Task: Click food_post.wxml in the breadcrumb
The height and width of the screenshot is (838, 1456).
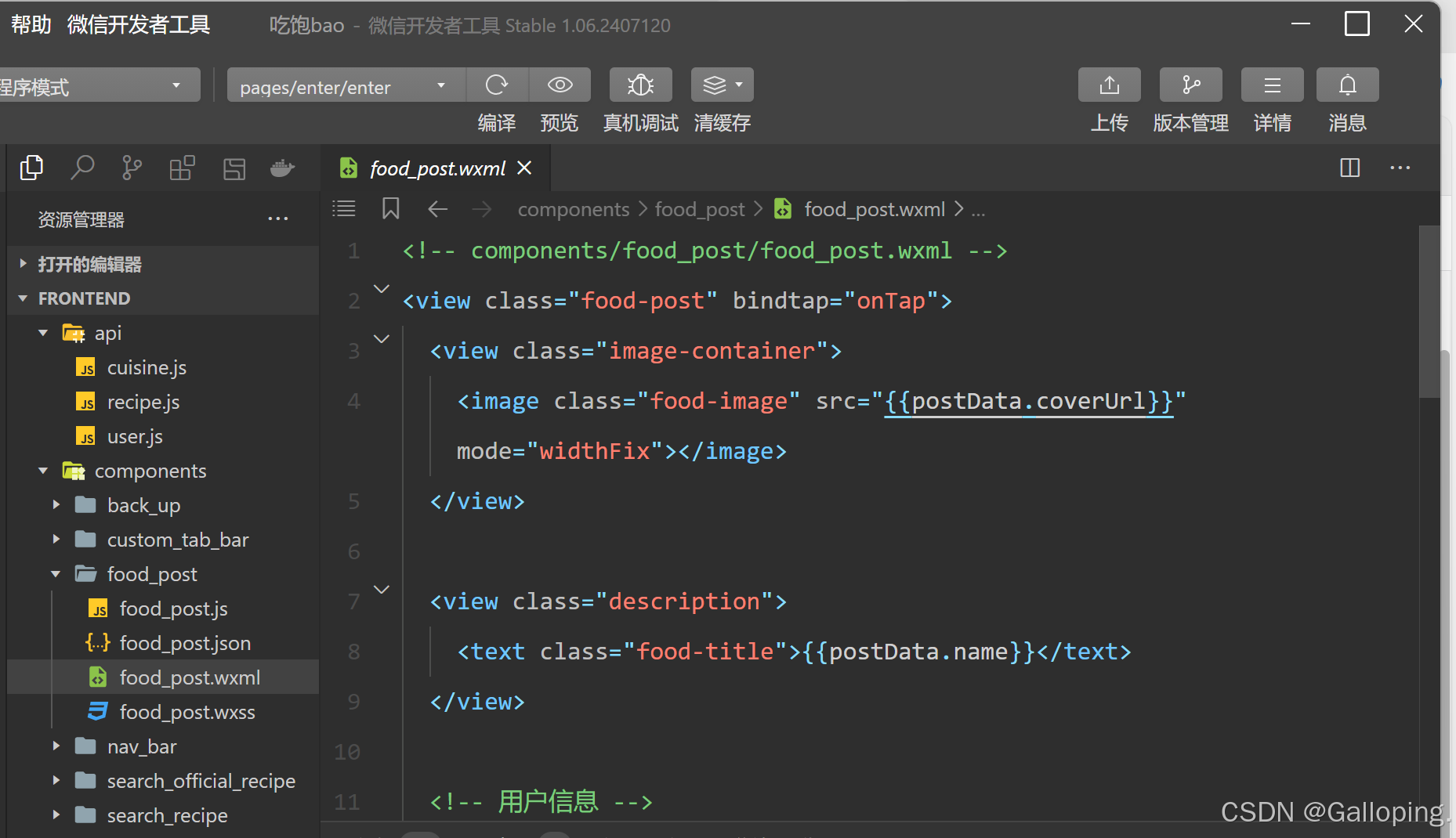Action: tap(874, 209)
